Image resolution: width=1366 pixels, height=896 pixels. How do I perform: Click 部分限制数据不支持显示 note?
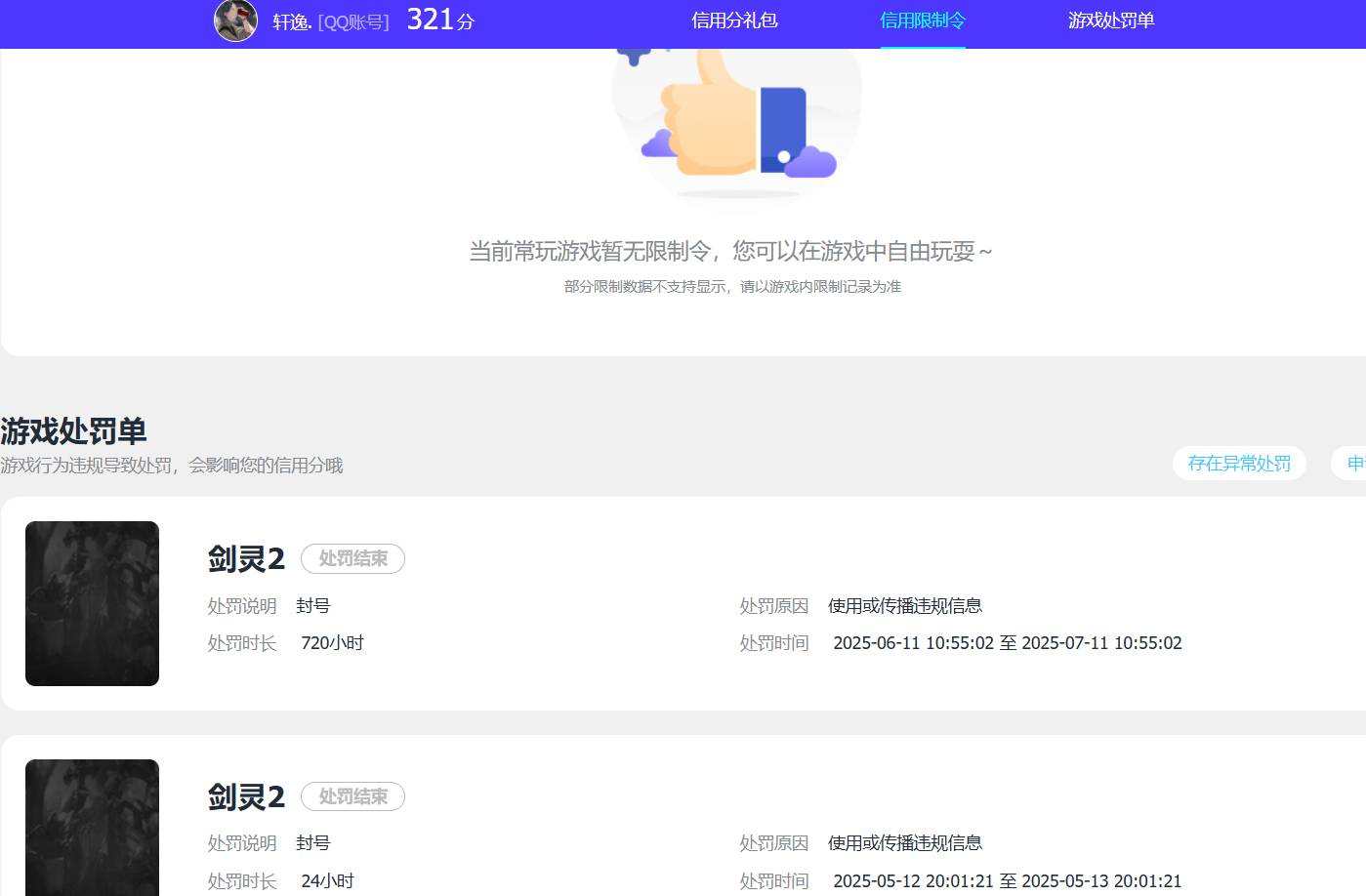click(x=732, y=287)
